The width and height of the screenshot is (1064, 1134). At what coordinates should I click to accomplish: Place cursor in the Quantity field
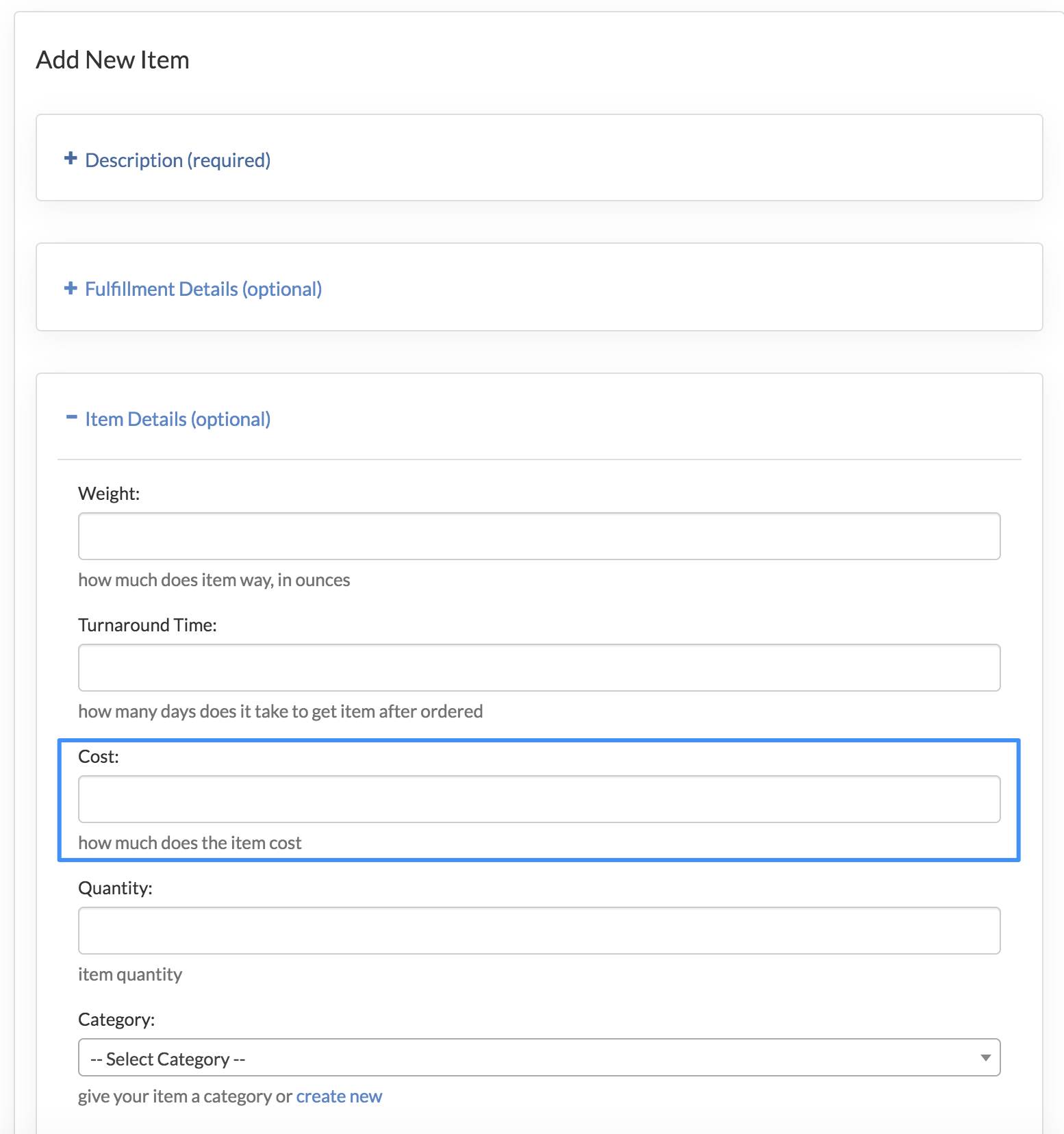point(539,931)
